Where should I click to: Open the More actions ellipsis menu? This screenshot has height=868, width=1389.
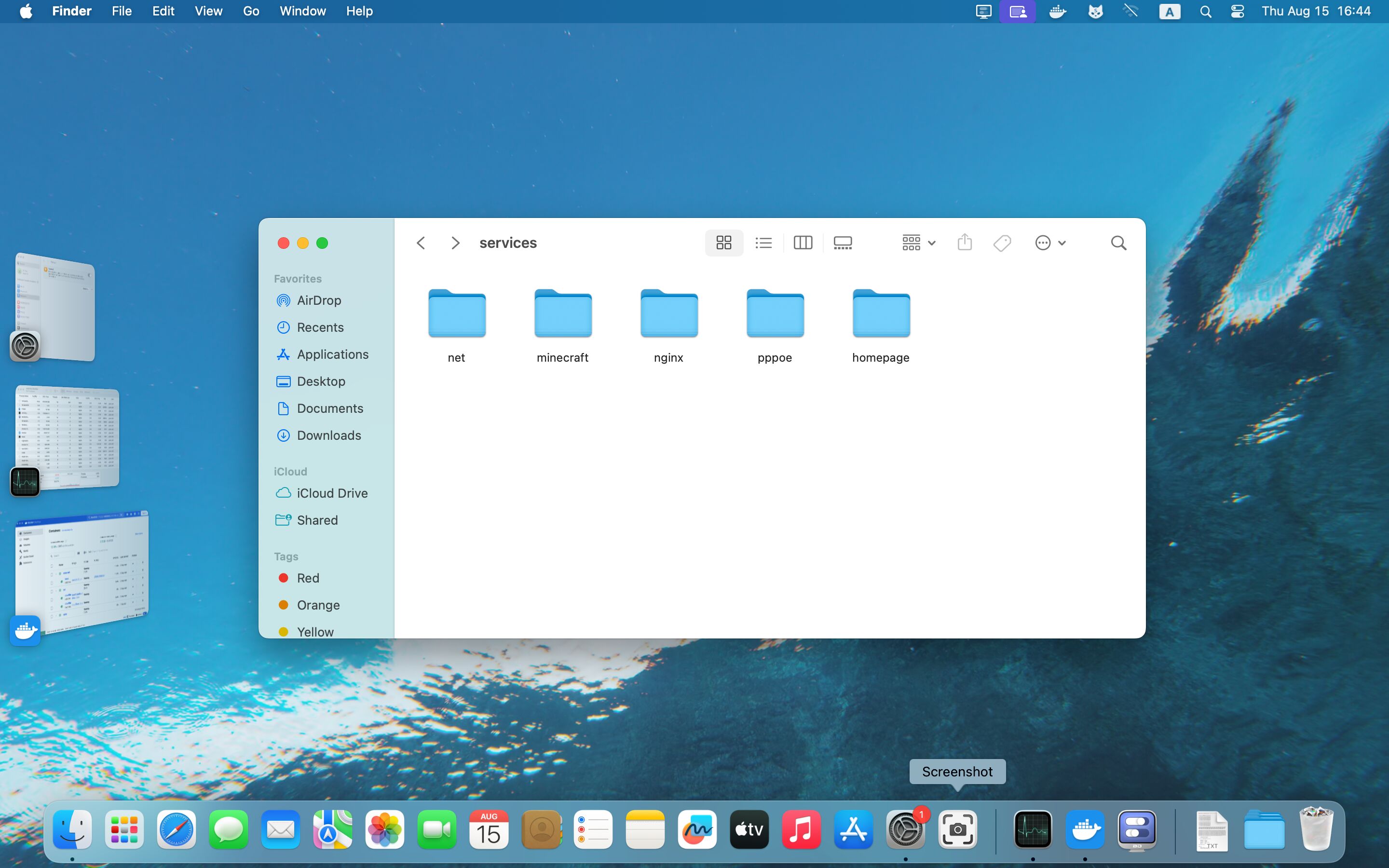(x=1050, y=243)
